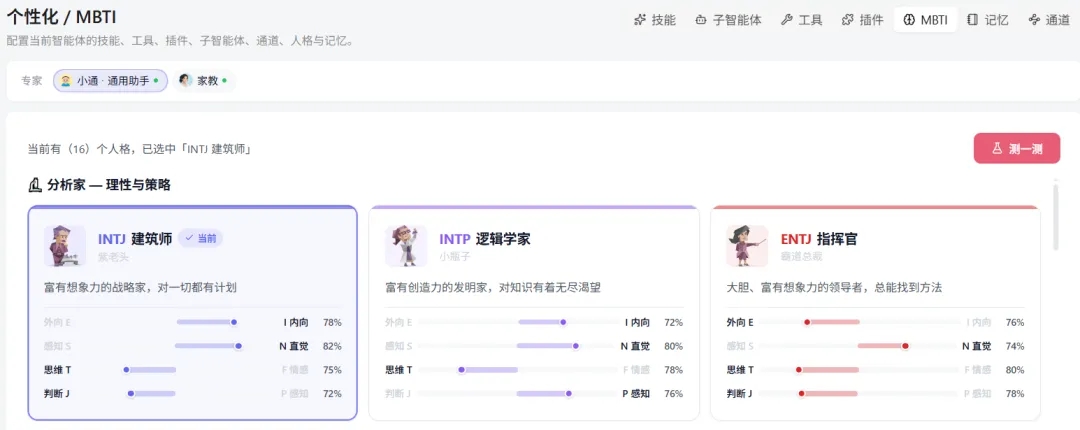Click the 工具 tab wrench icon
The width and height of the screenshot is (1080, 430).
click(x=787, y=20)
